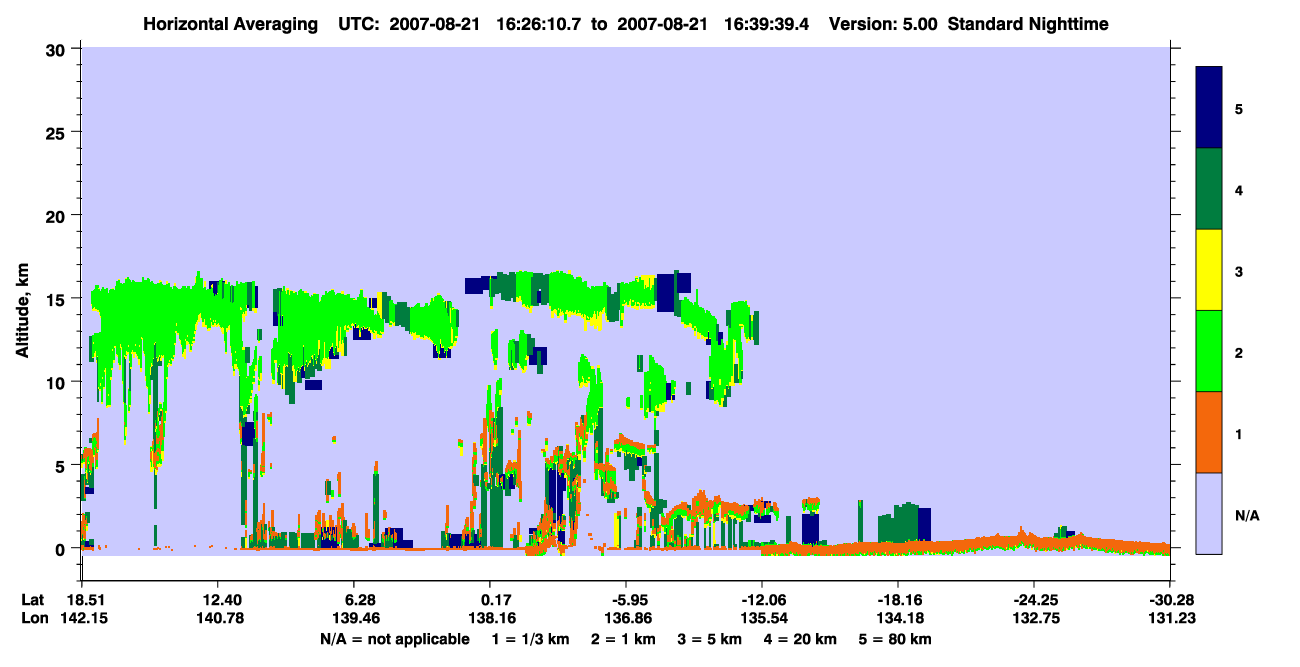1300x667 pixels.
Task: Click legend text '3 = 5 km'
Action: point(710,639)
